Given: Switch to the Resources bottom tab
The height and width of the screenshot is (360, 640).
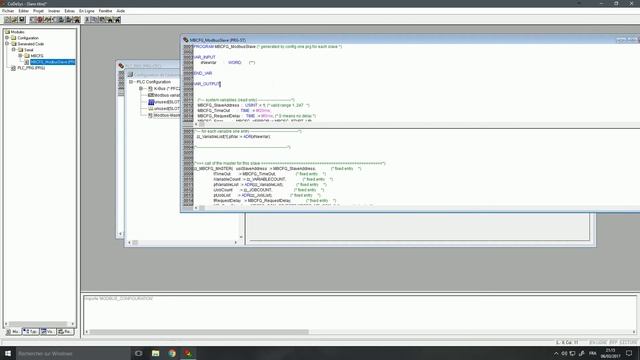Looking at the screenshot, I should click(65, 332).
